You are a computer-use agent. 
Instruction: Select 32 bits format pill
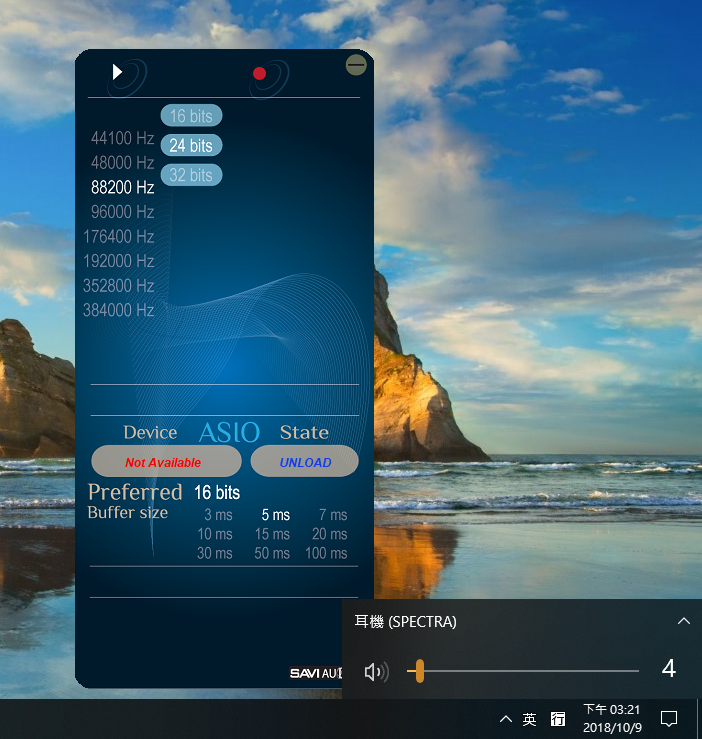(191, 175)
